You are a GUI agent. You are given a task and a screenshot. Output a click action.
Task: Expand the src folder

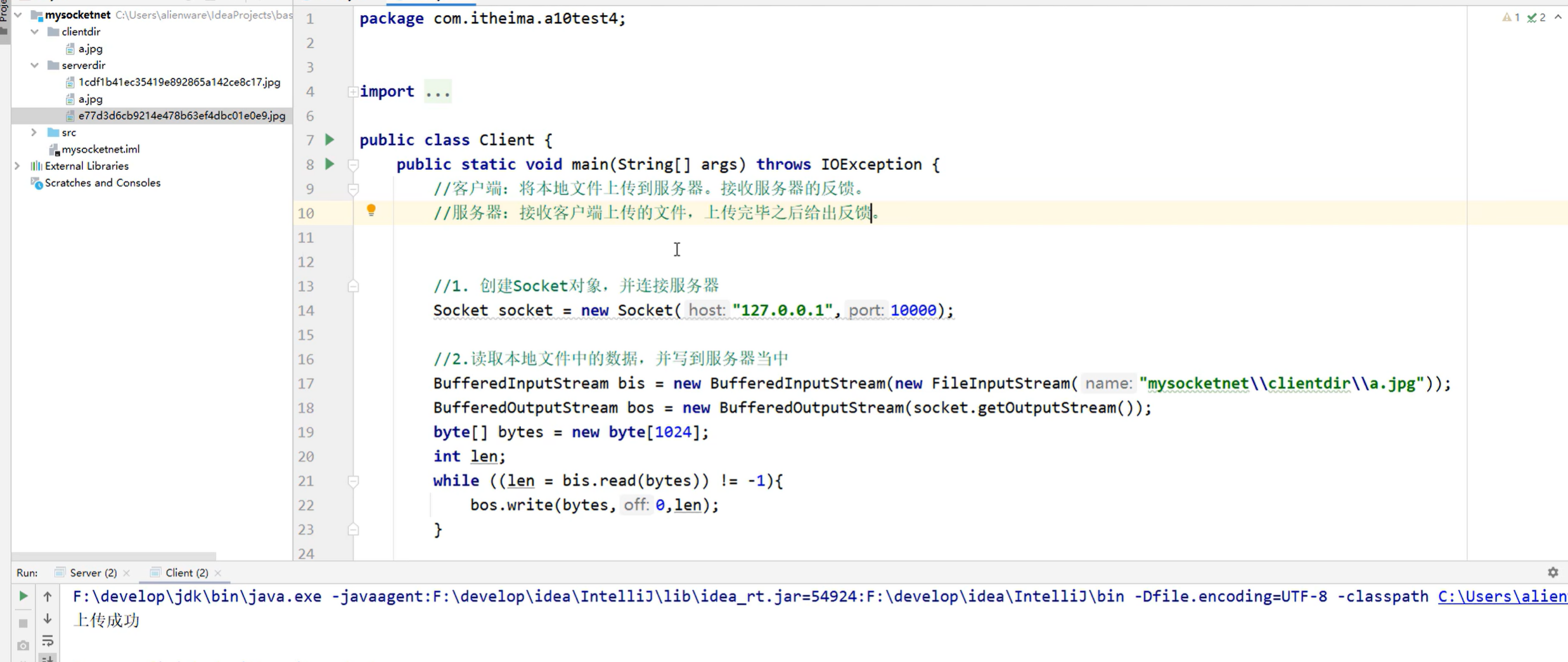34,132
